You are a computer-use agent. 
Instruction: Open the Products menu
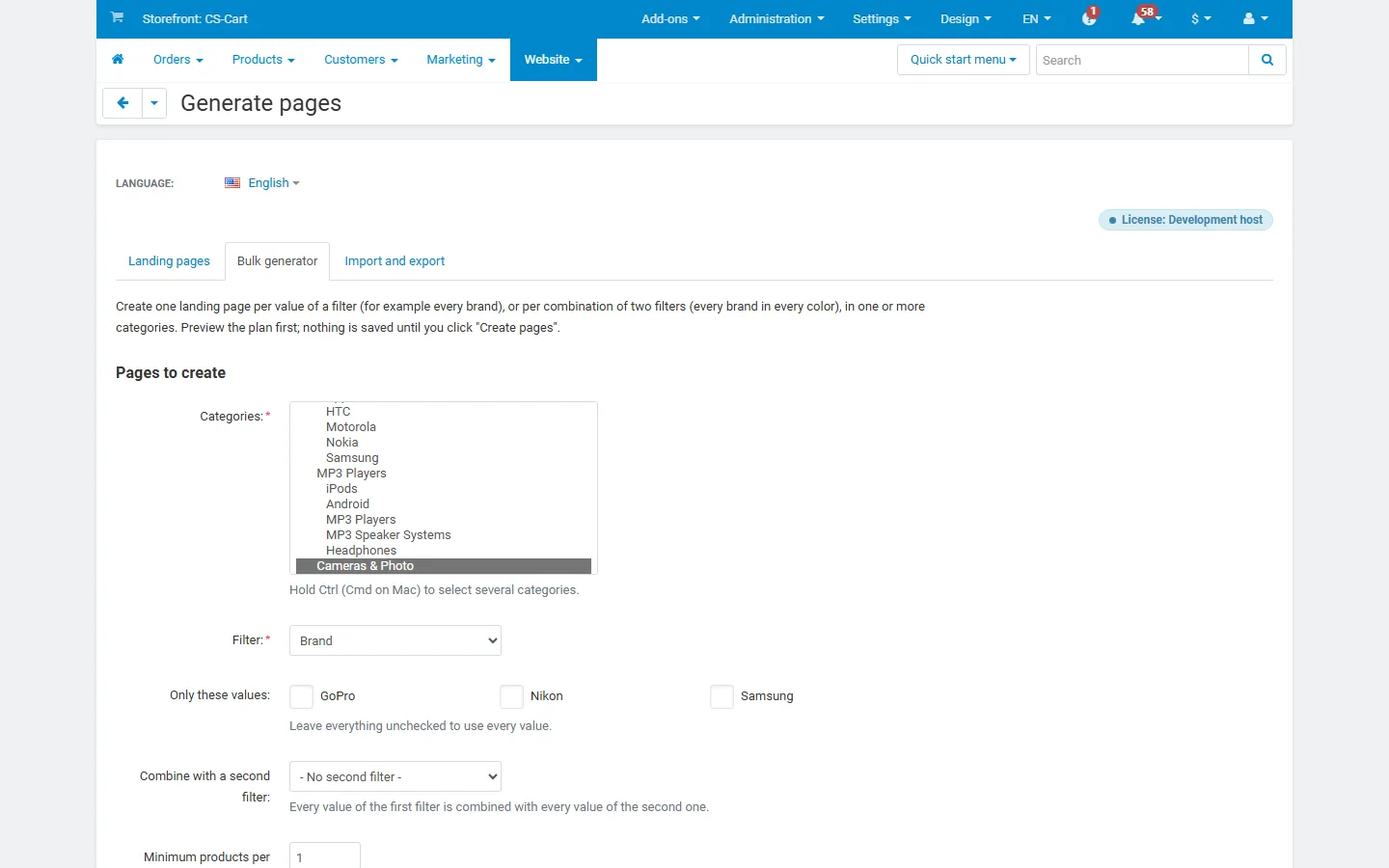point(263,60)
